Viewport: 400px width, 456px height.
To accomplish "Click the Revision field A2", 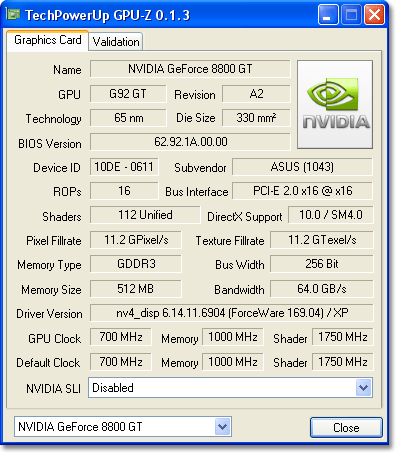I will [x=256, y=94].
